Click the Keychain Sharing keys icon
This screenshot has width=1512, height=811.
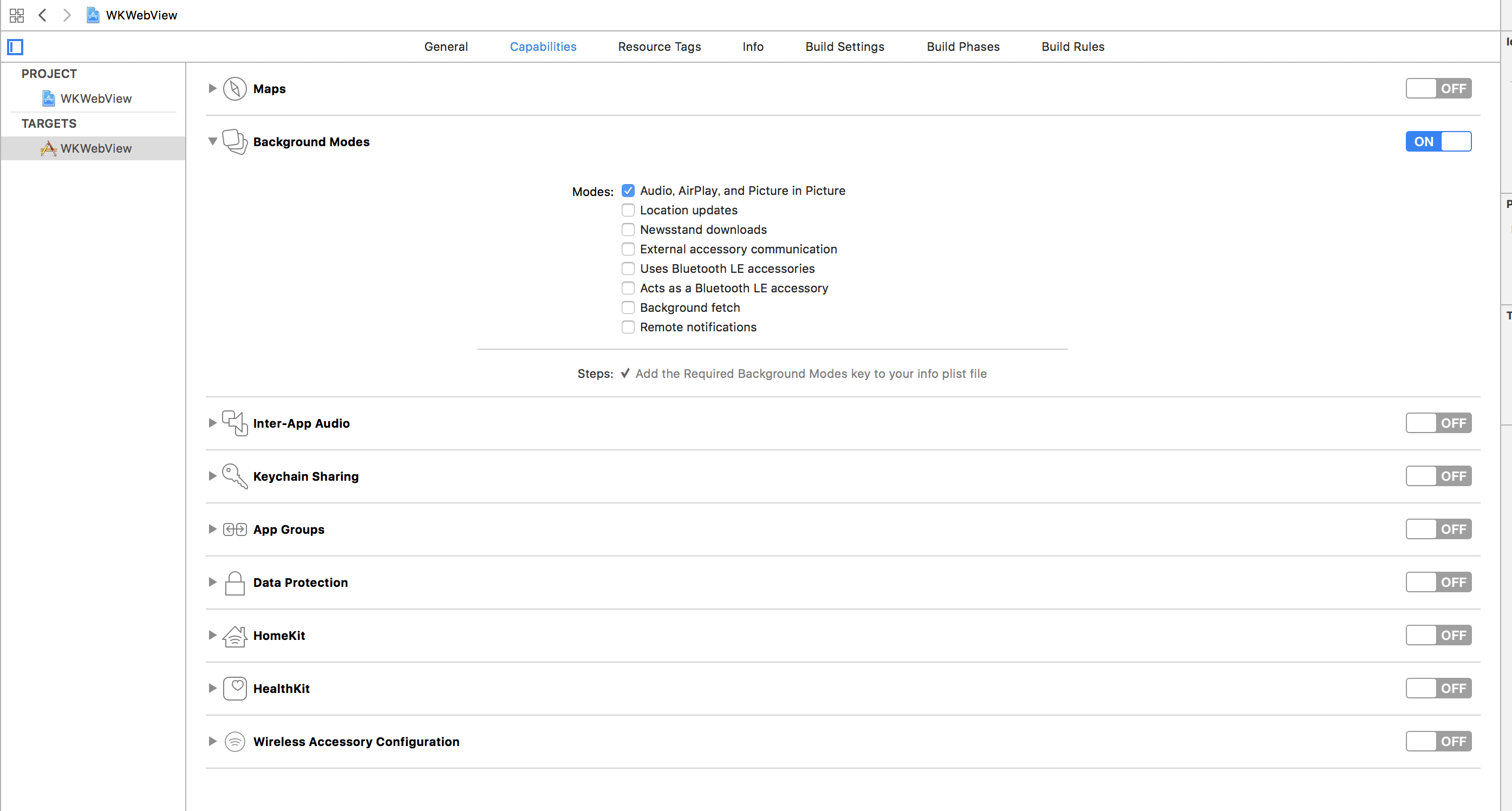pyautogui.click(x=235, y=476)
